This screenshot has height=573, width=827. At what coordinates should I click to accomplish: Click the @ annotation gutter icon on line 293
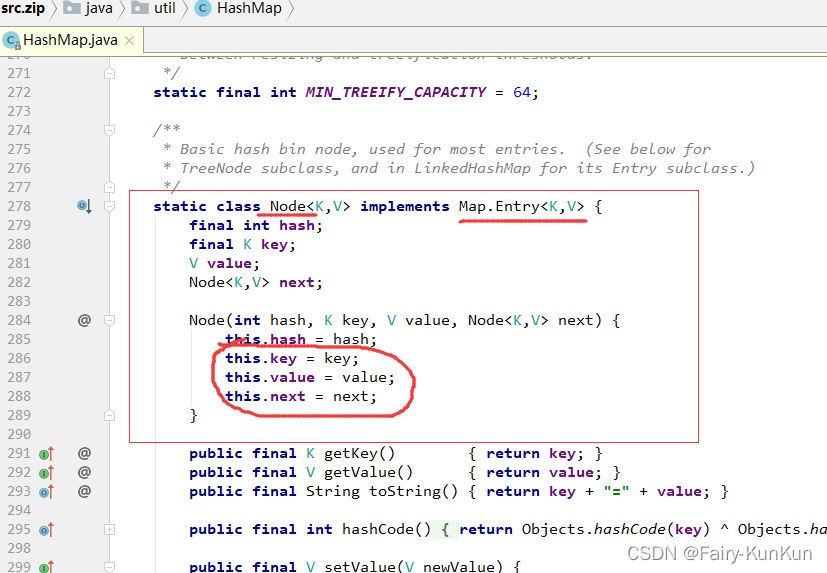[84, 491]
